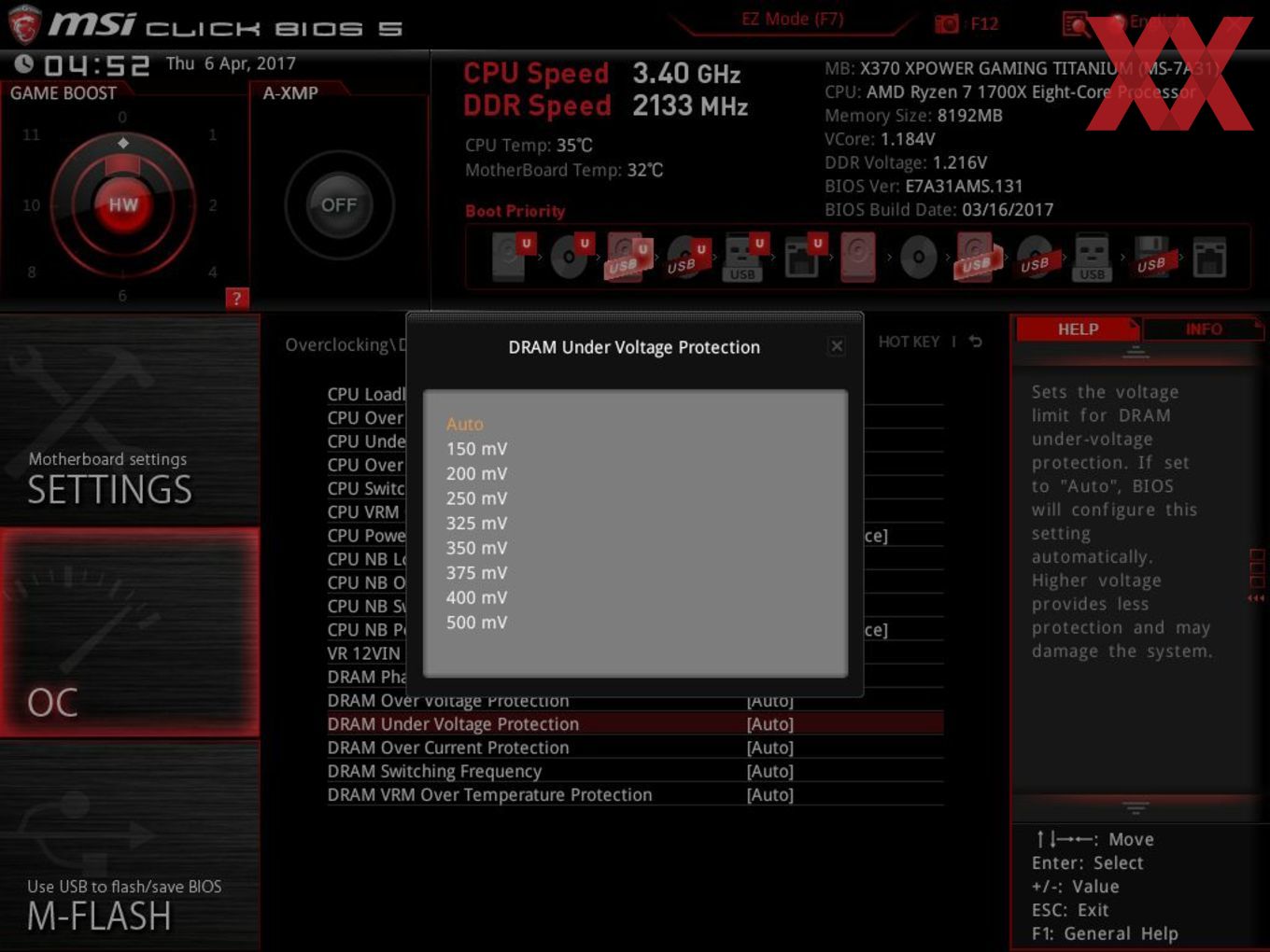The height and width of the screenshot is (952, 1270).
Task: Select the DRAM Switching Frequency row
Action: [635, 771]
